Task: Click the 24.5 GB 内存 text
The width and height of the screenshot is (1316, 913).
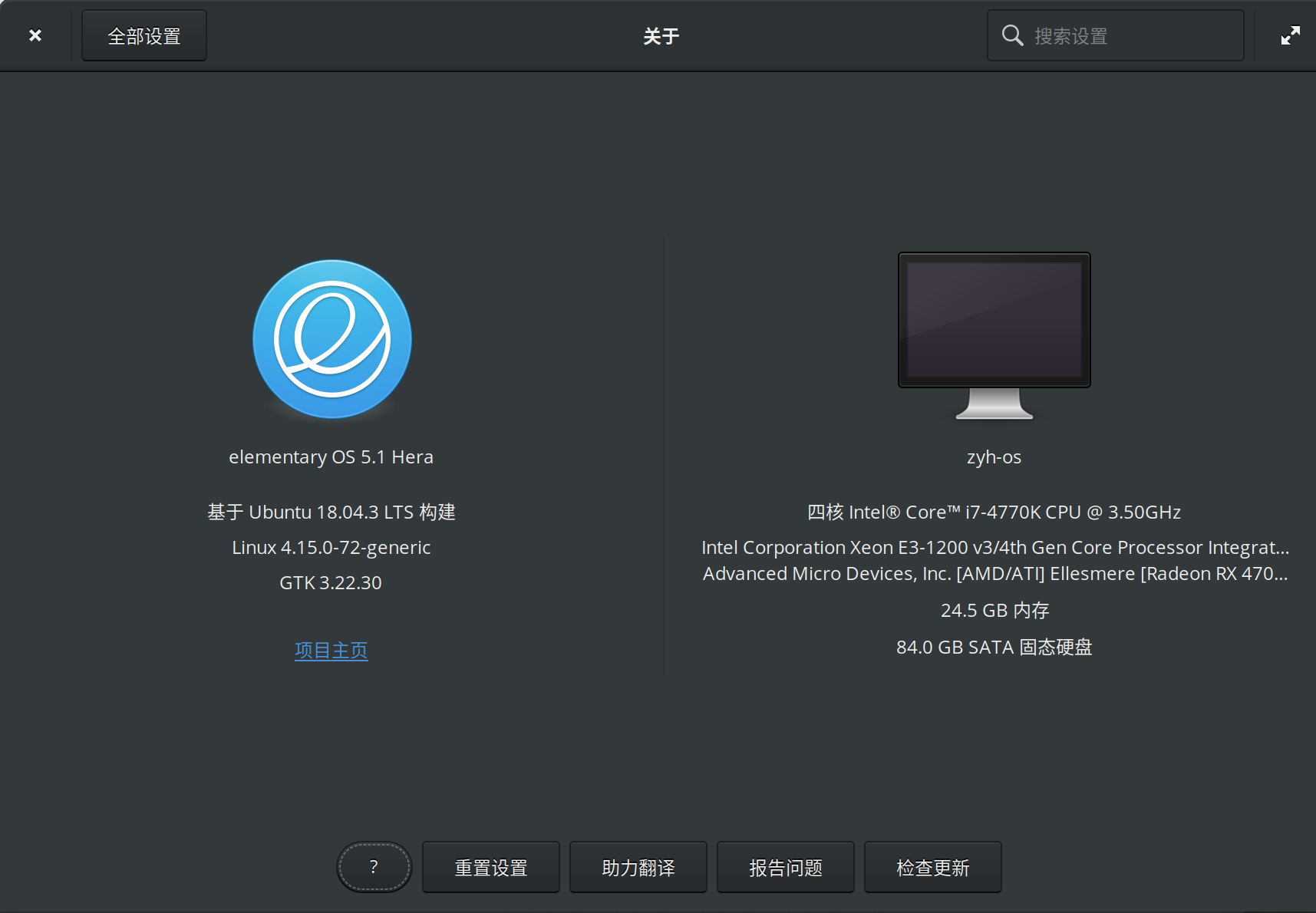Action: tap(994, 610)
